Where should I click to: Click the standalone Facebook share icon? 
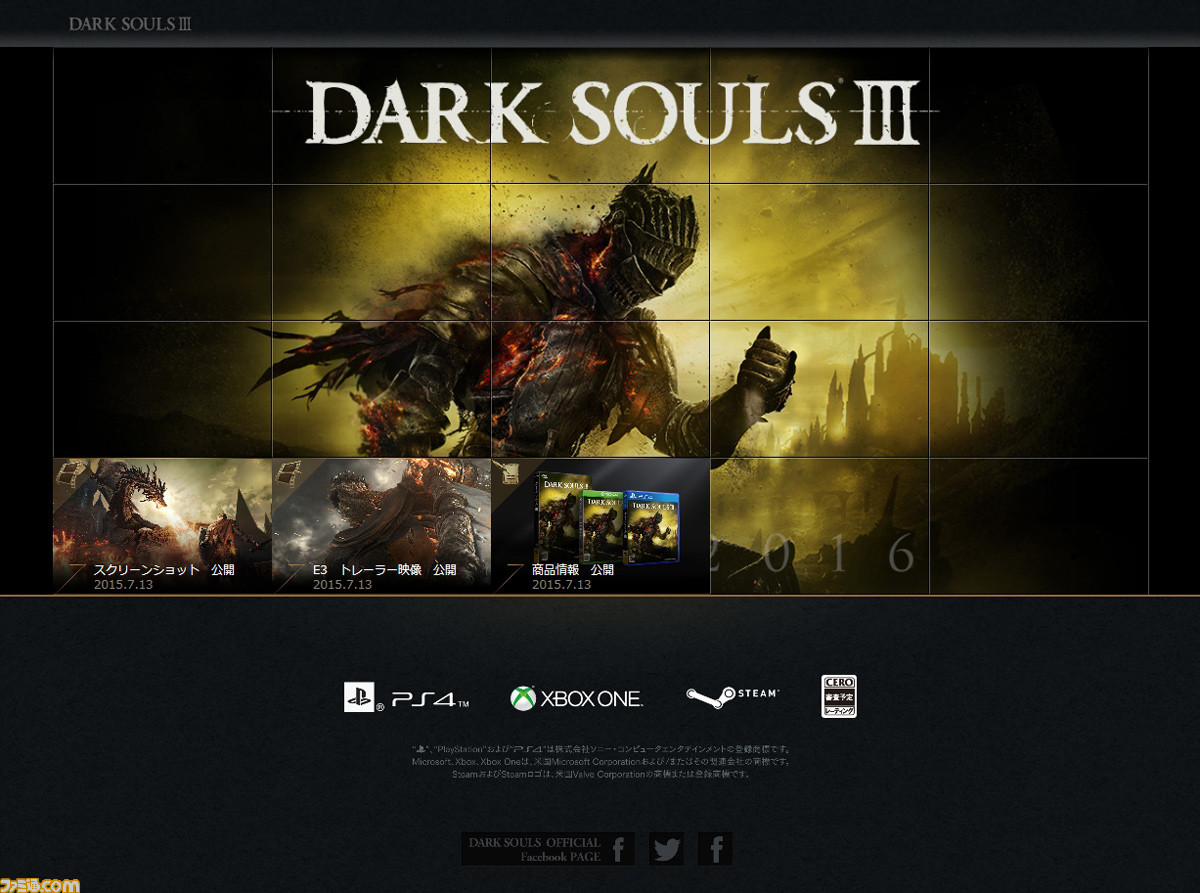[715, 849]
